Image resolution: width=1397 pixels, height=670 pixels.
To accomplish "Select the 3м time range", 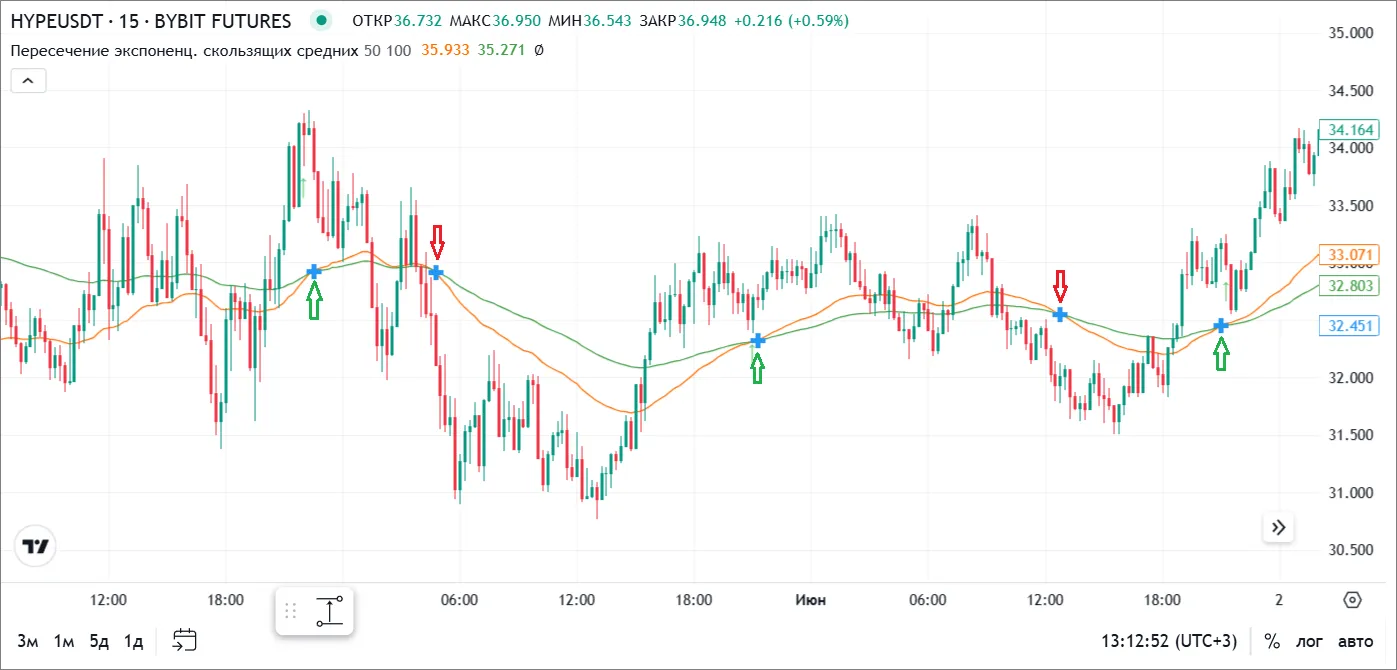I will [x=27, y=641].
